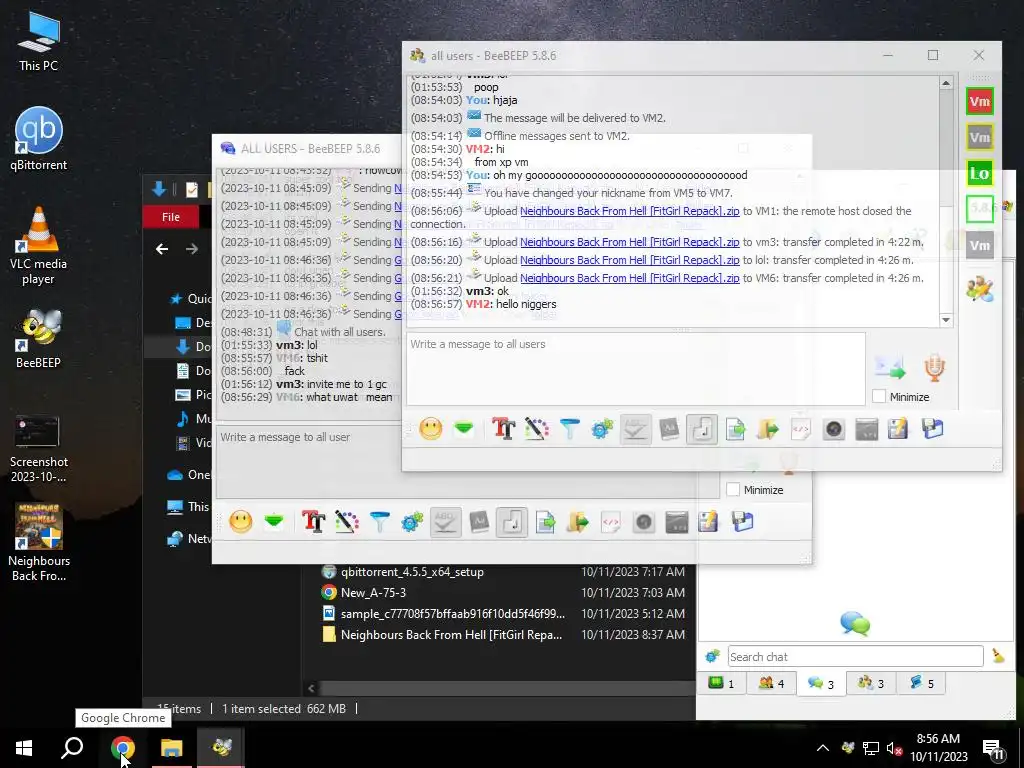1024x768 pixels.
Task: Click blue funnel icon in back ALL USERS window
Action: coord(379,522)
